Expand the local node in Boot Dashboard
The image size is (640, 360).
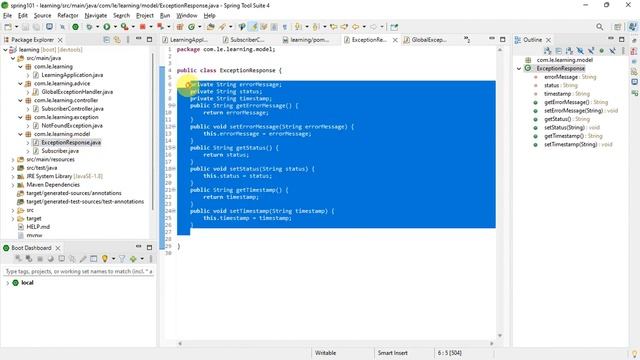tap(8, 283)
